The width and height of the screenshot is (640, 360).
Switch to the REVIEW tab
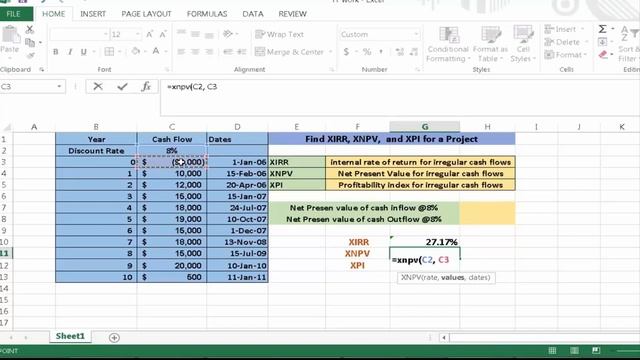click(292, 14)
